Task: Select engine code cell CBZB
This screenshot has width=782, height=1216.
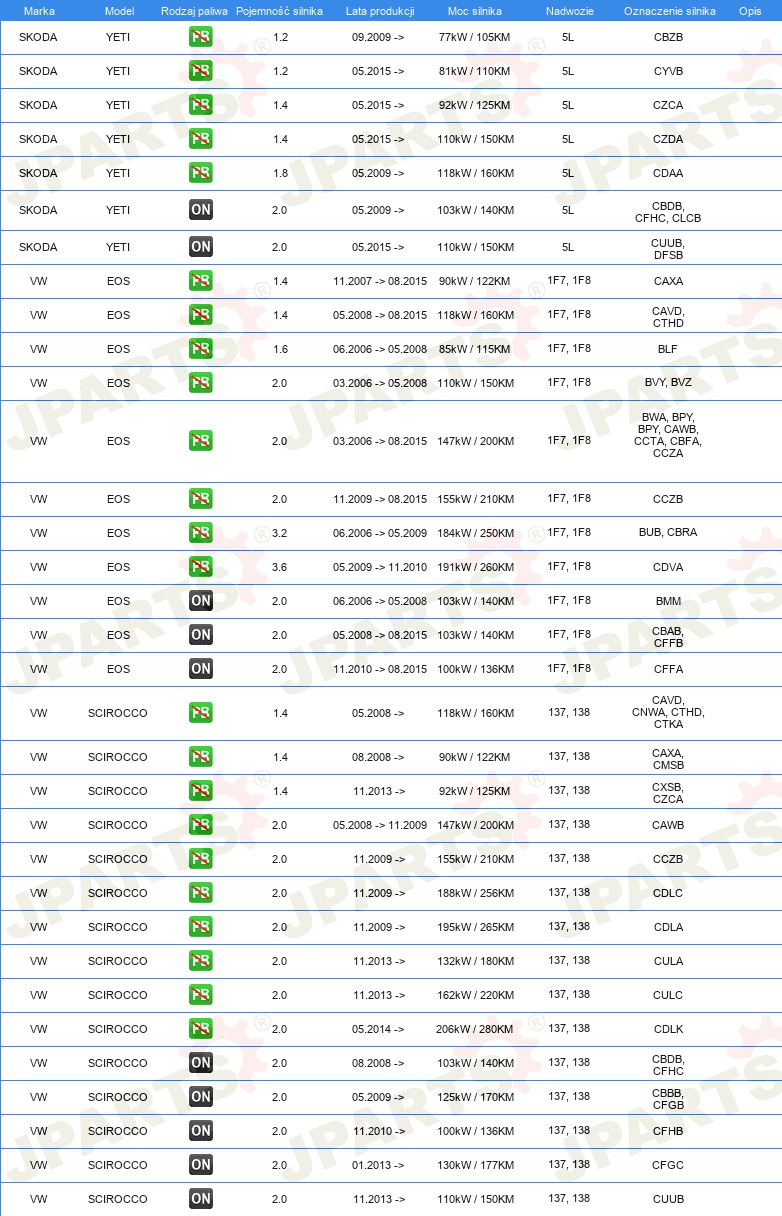Action: pyautogui.click(x=668, y=37)
